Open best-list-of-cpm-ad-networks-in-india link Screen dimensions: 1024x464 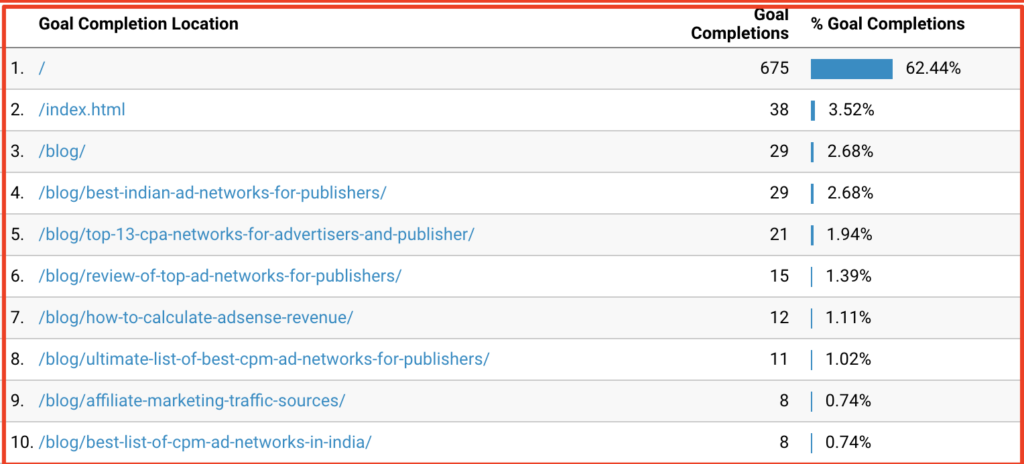(x=205, y=442)
